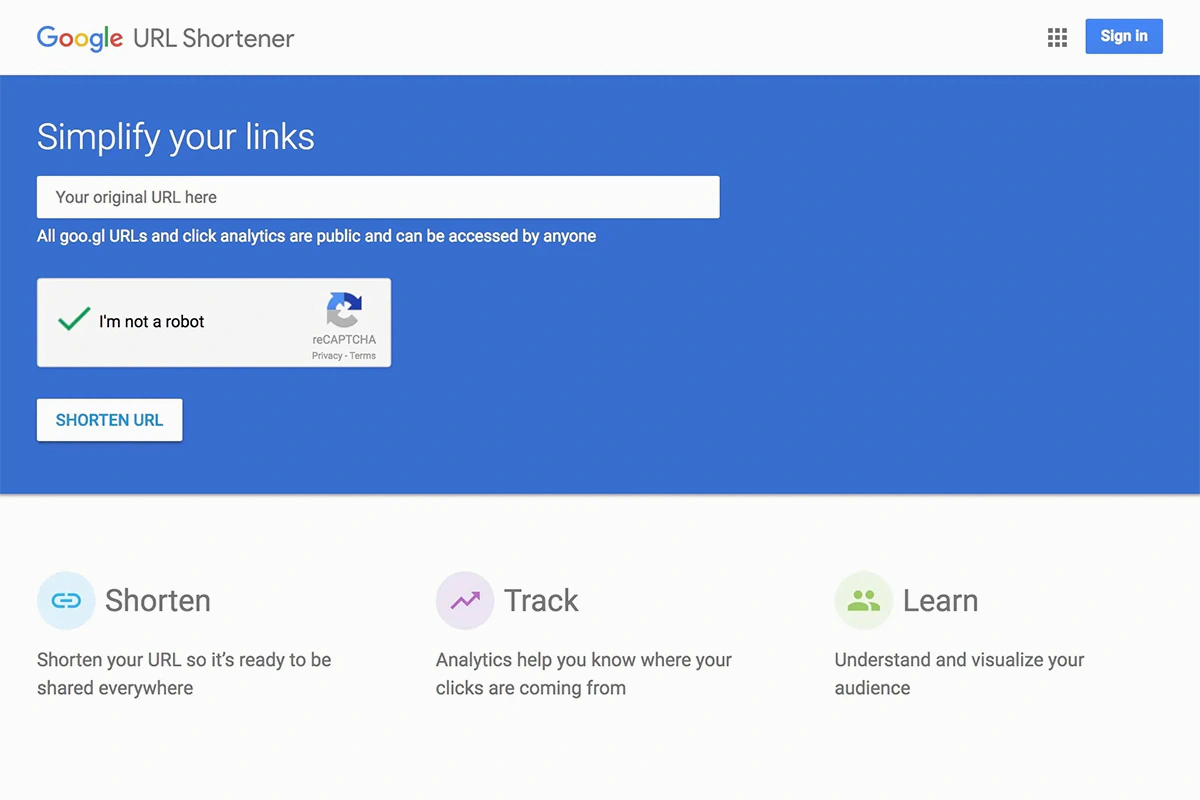Click the 'Shorten your URL so it's ready' text
Image resolution: width=1200 pixels, height=800 pixels.
click(184, 674)
